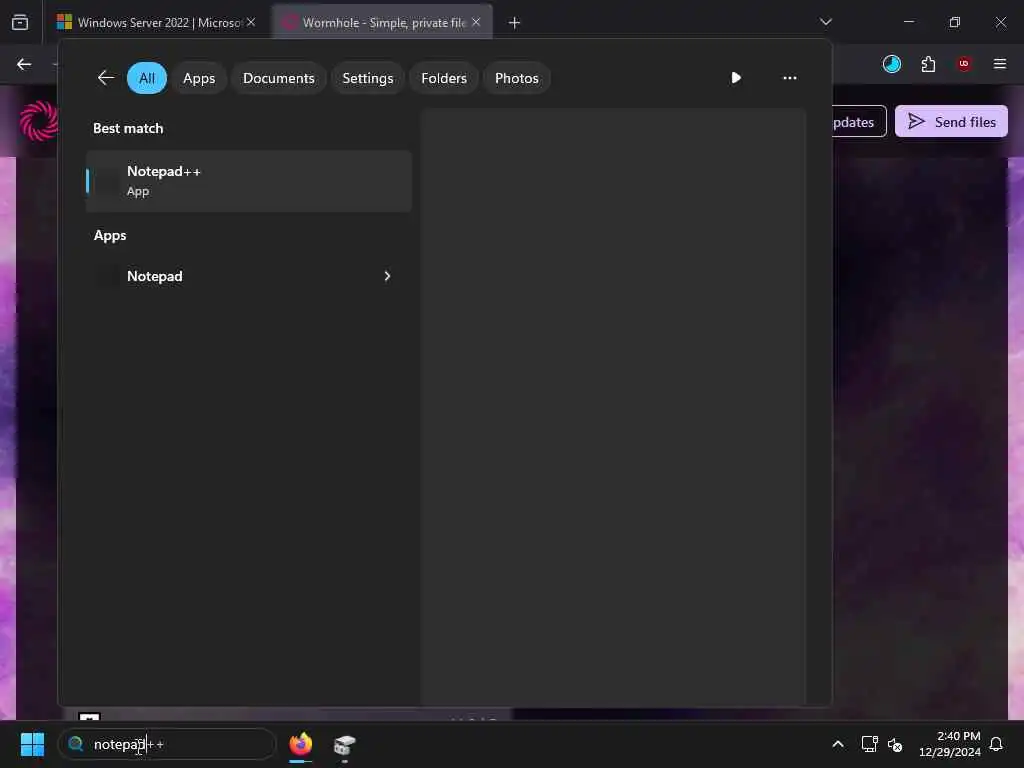Select the All search filter

click(x=147, y=78)
